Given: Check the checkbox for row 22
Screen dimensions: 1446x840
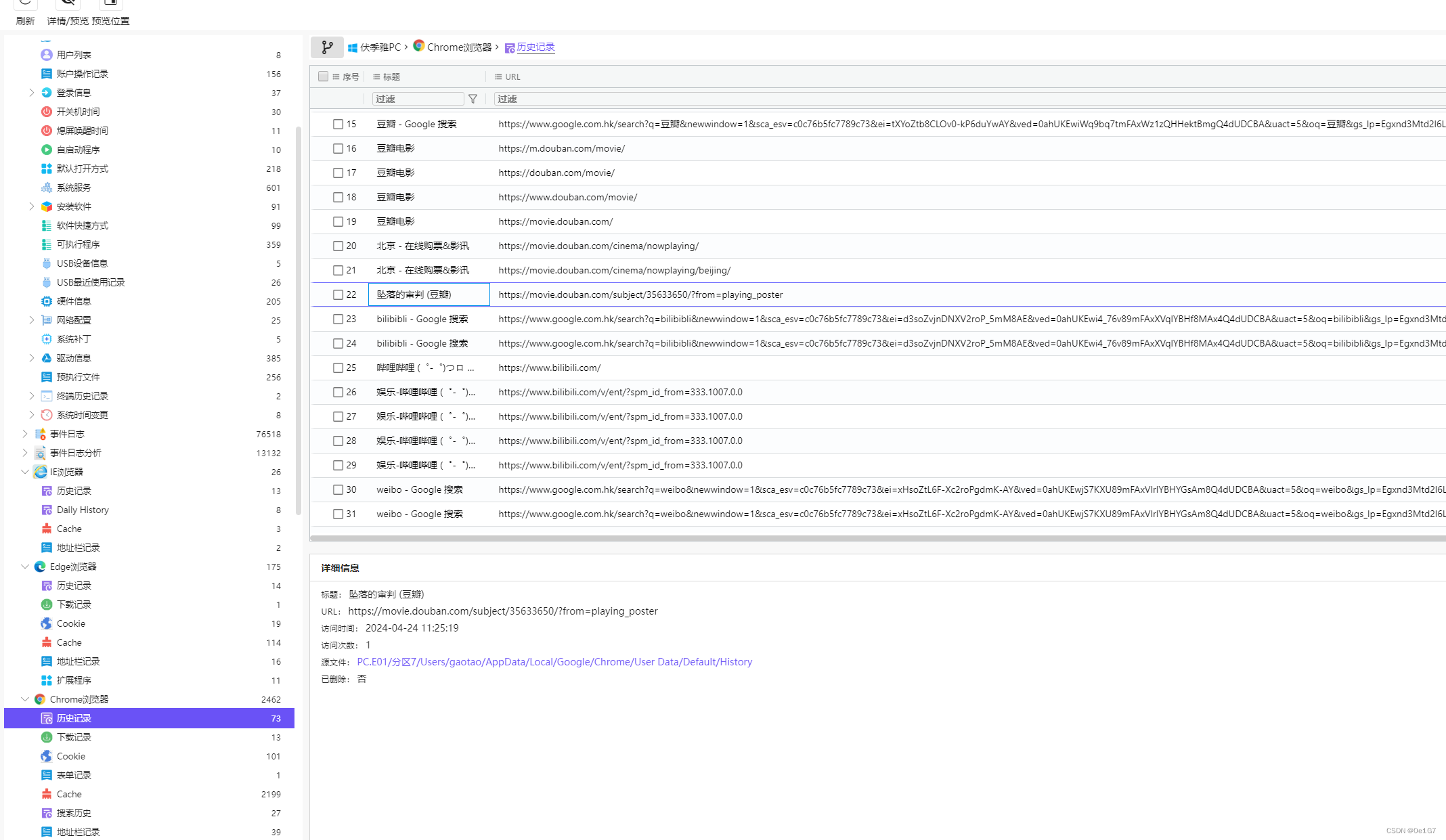Looking at the screenshot, I should coord(338,294).
